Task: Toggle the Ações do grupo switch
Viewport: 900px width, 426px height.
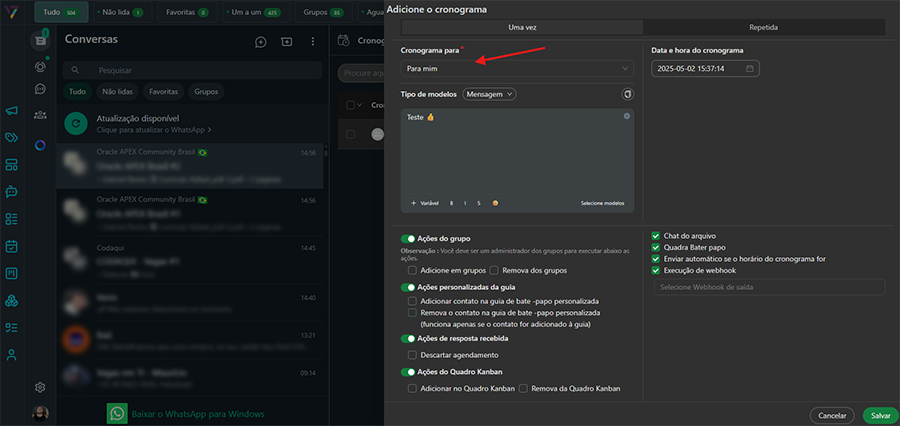Action: click(x=408, y=239)
